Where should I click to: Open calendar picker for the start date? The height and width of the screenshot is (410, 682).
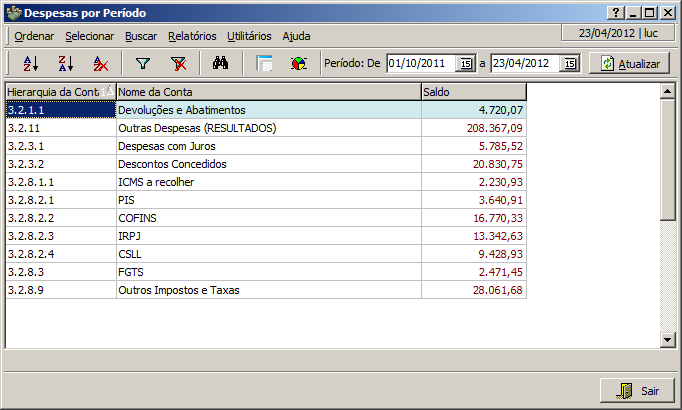point(465,63)
